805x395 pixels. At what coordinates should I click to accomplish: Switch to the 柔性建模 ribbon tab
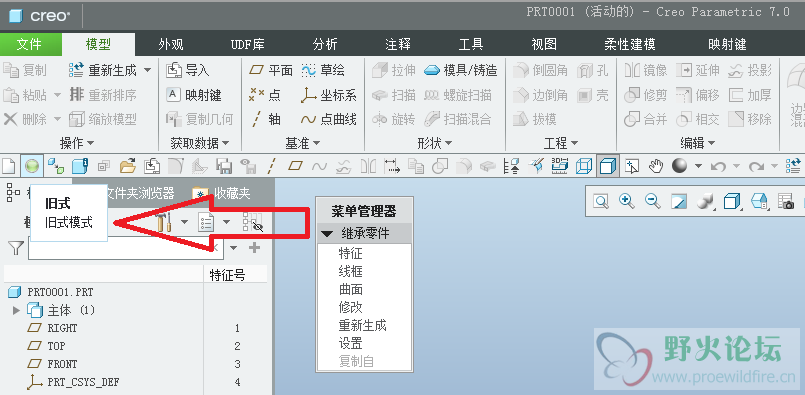(x=629, y=45)
